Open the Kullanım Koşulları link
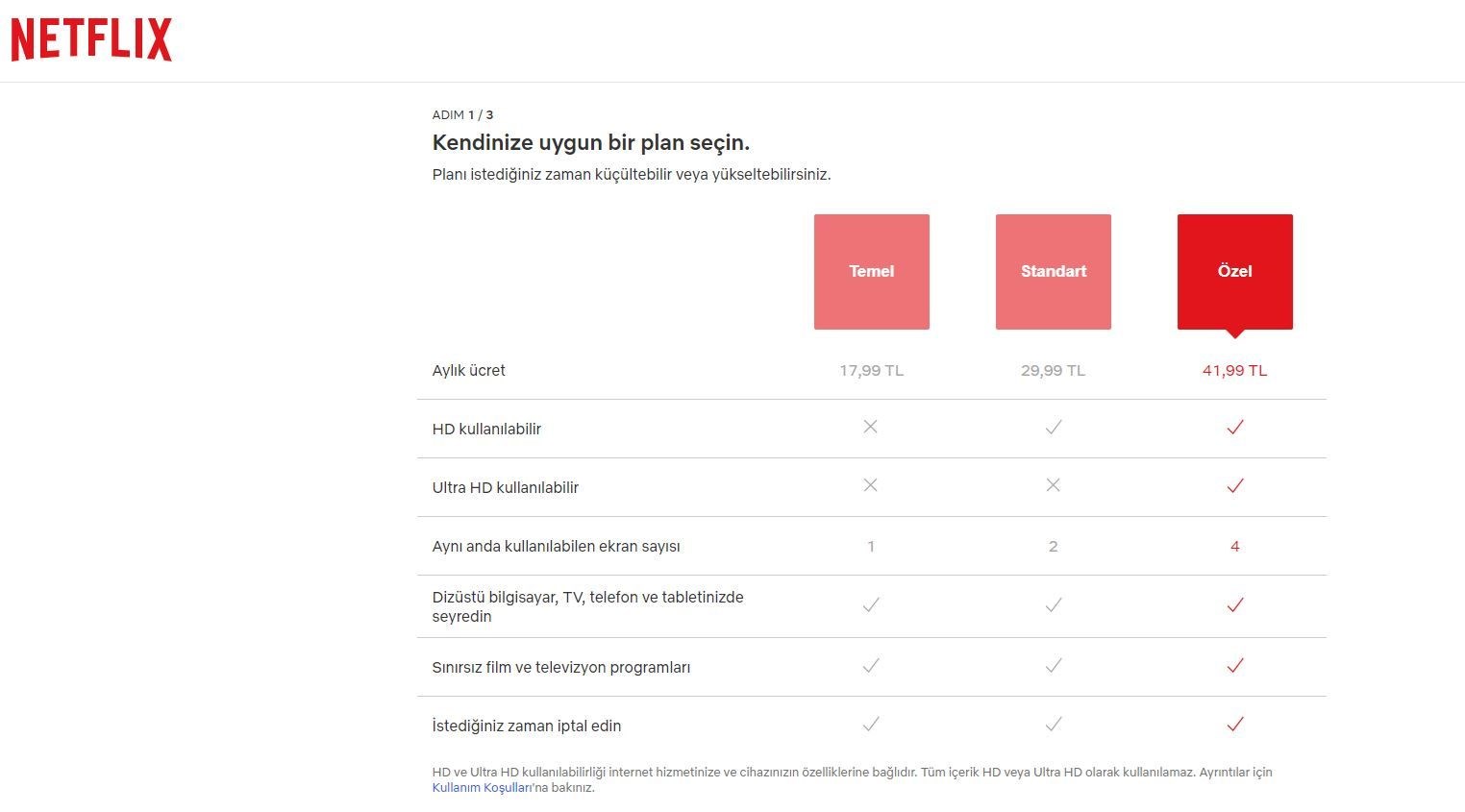 [482, 788]
